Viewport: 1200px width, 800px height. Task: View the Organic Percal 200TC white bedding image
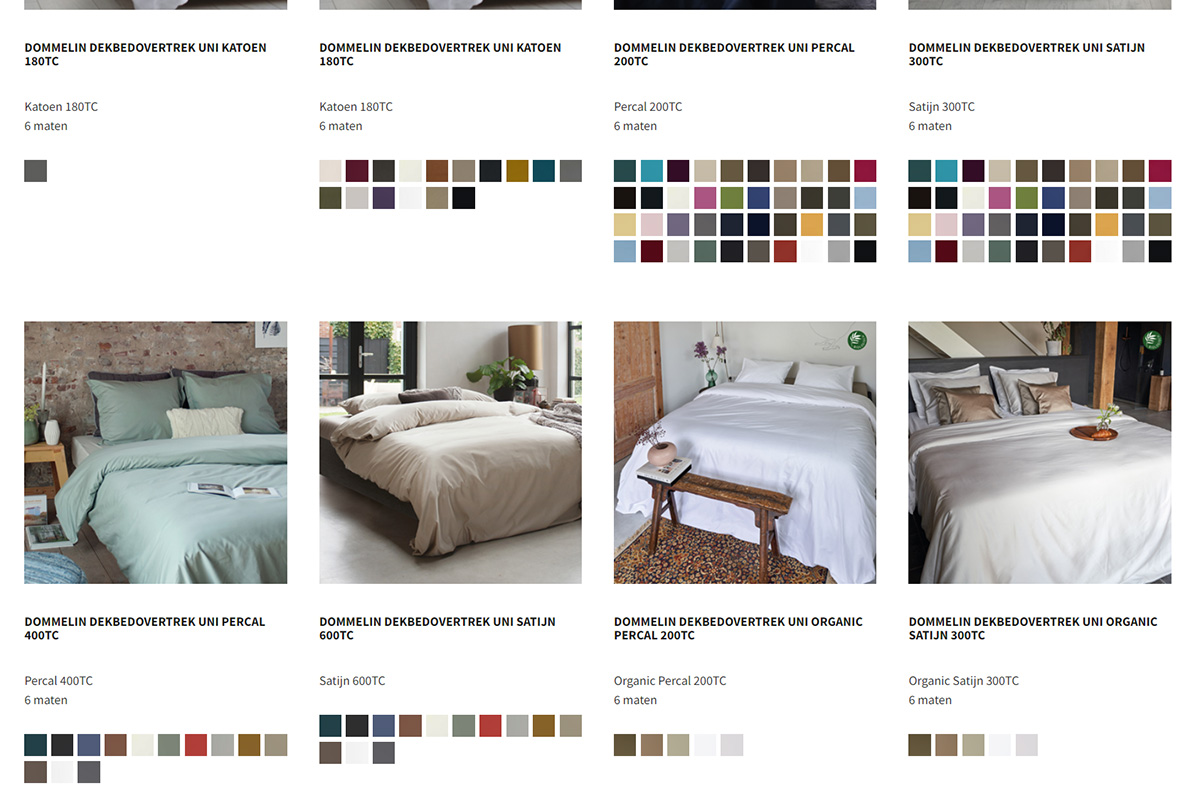[745, 452]
